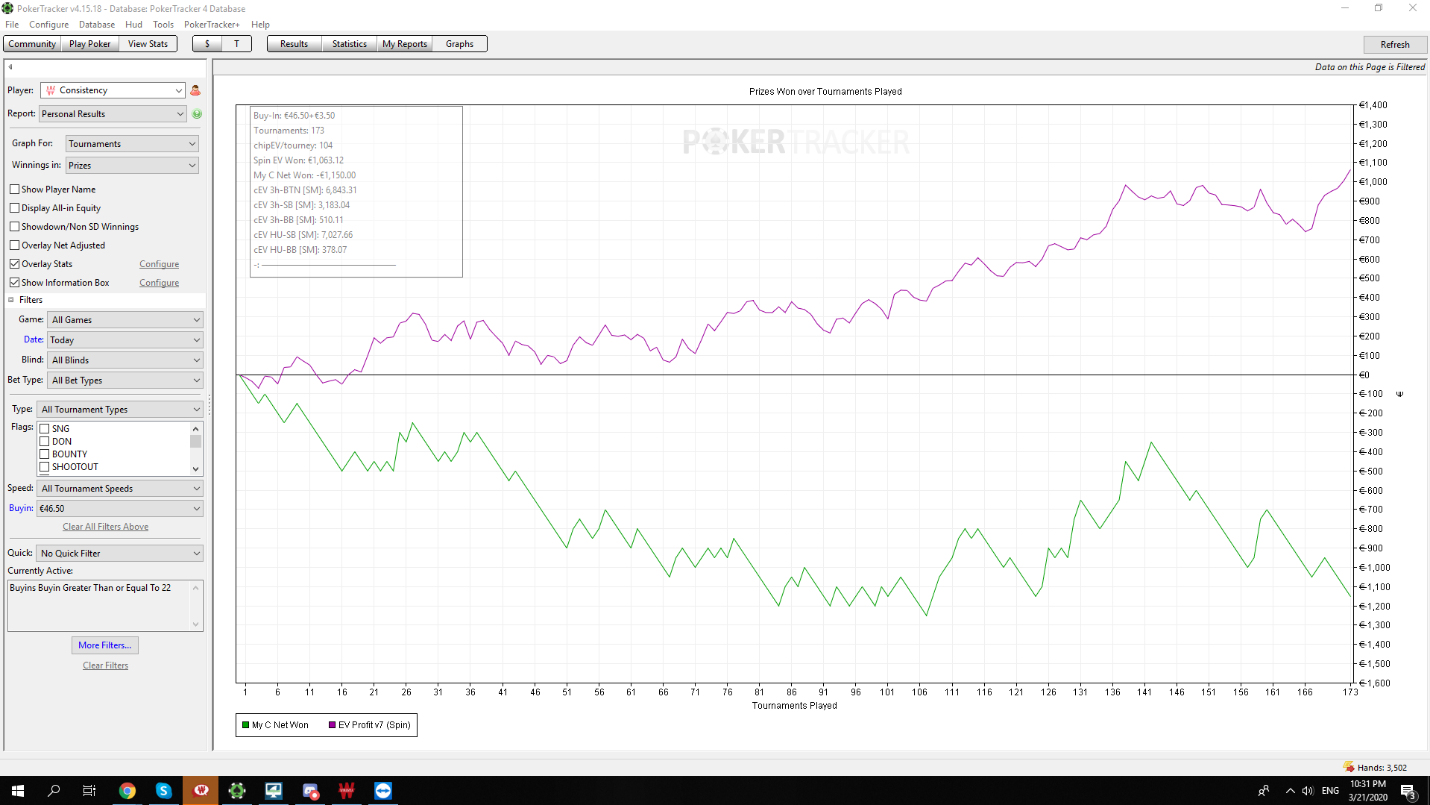Open the Blind filter dropdown

click(125, 360)
